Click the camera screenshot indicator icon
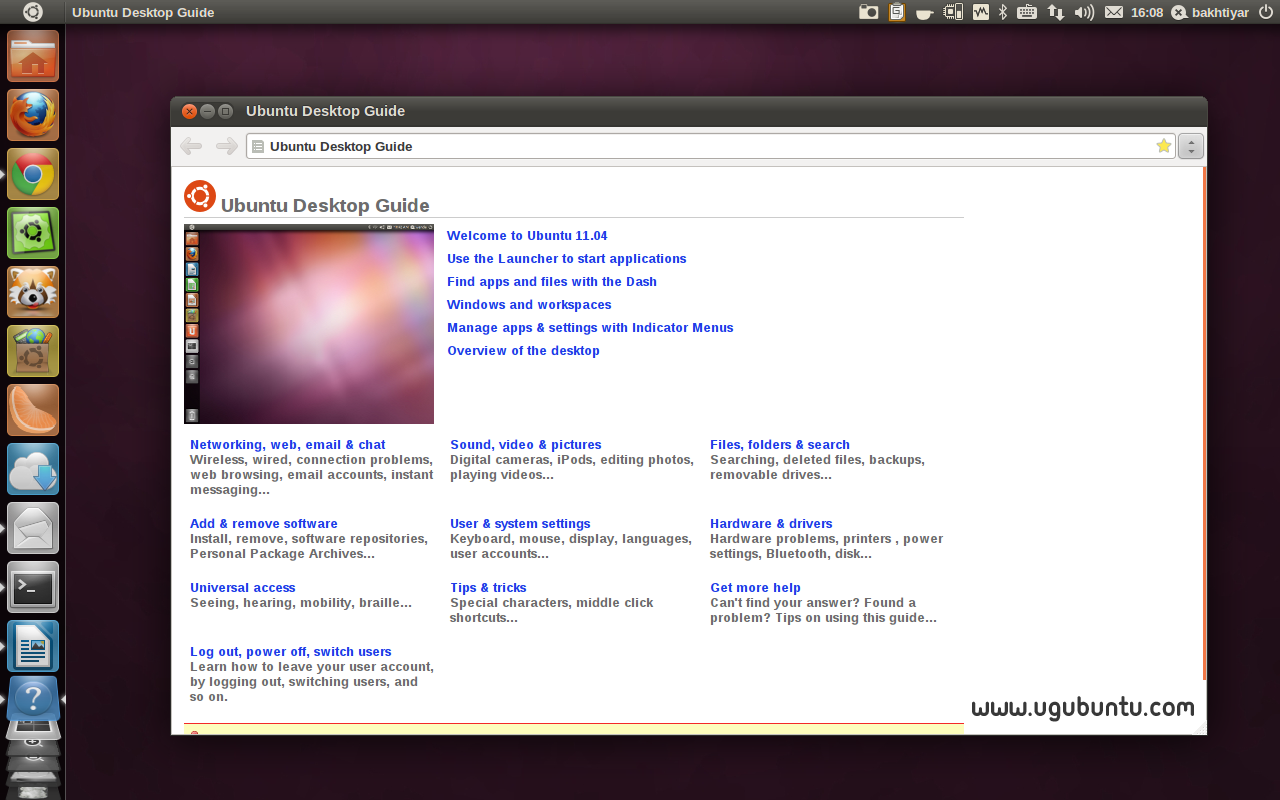Viewport: 1280px width, 800px height. point(869,12)
